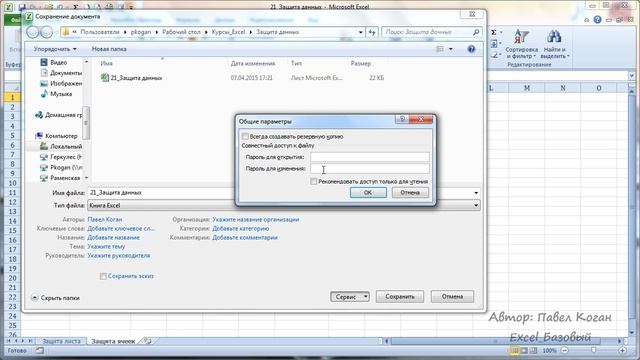
Task: Select Компьютер in the navigation pane
Action: (x=61, y=136)
